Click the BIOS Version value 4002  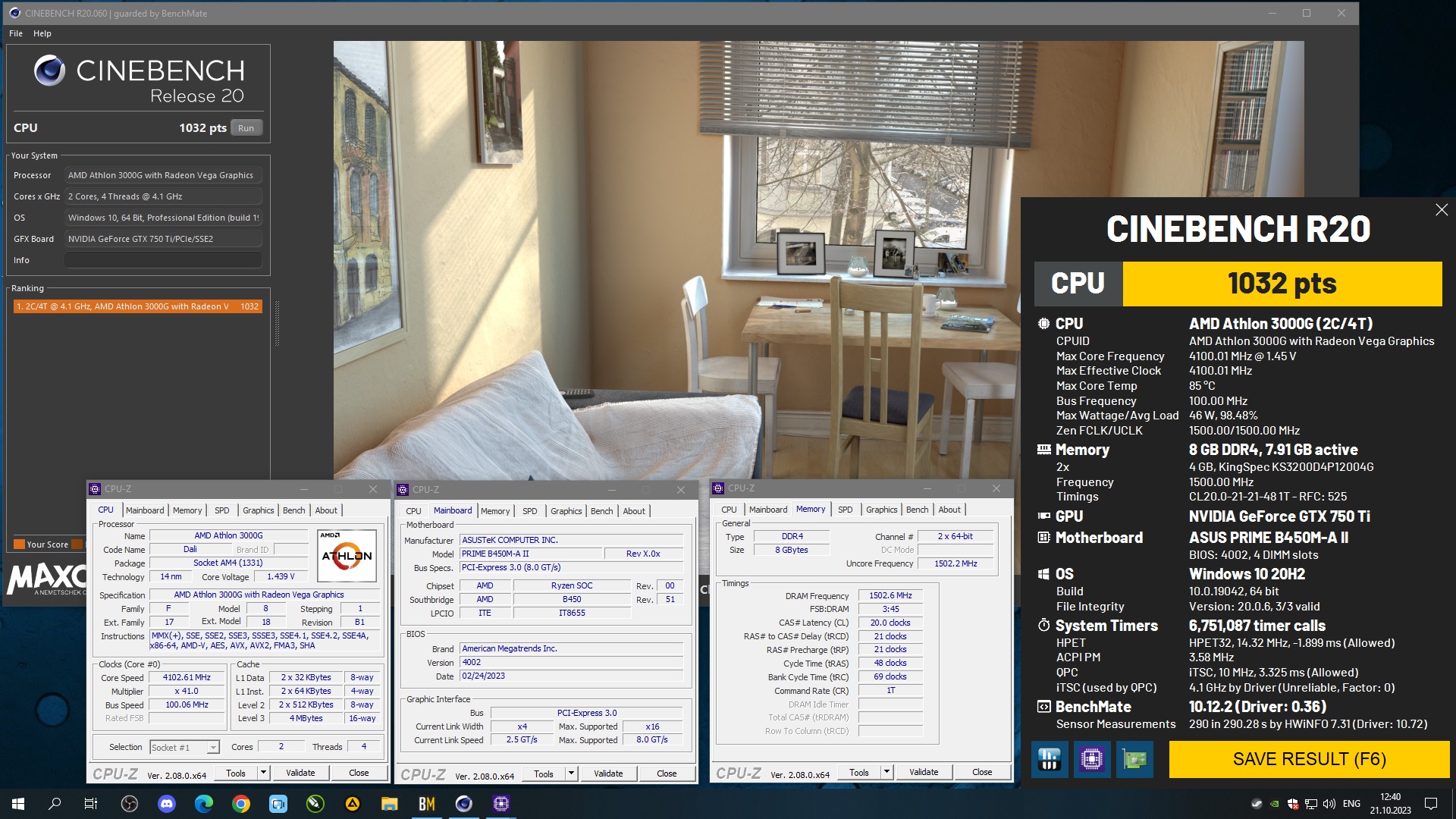pyautogui.click(x=572, y=662)
